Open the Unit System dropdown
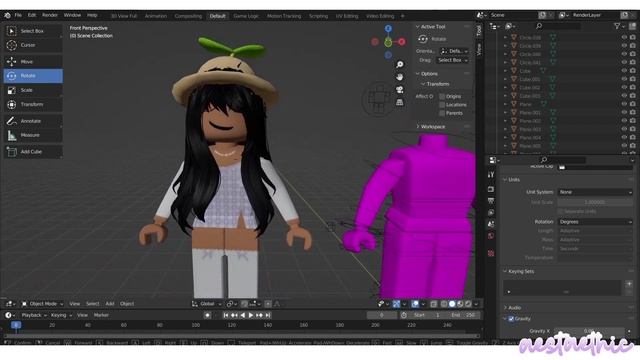640x360 pixels. point(595,192)
